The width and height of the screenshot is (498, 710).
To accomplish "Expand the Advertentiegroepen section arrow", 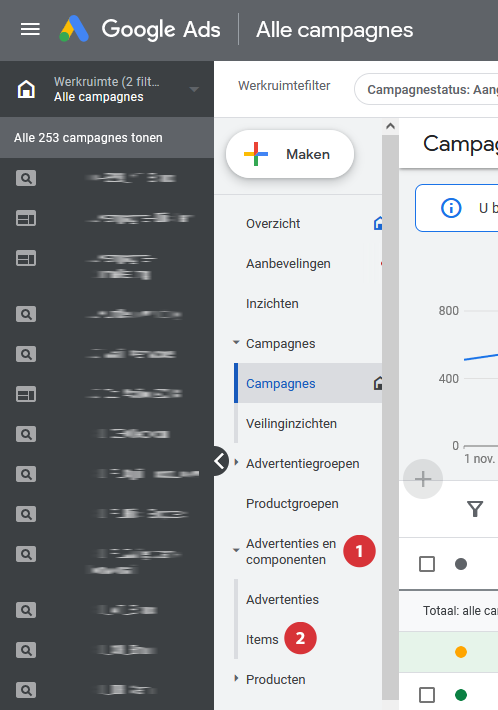I will click(236, 463).
